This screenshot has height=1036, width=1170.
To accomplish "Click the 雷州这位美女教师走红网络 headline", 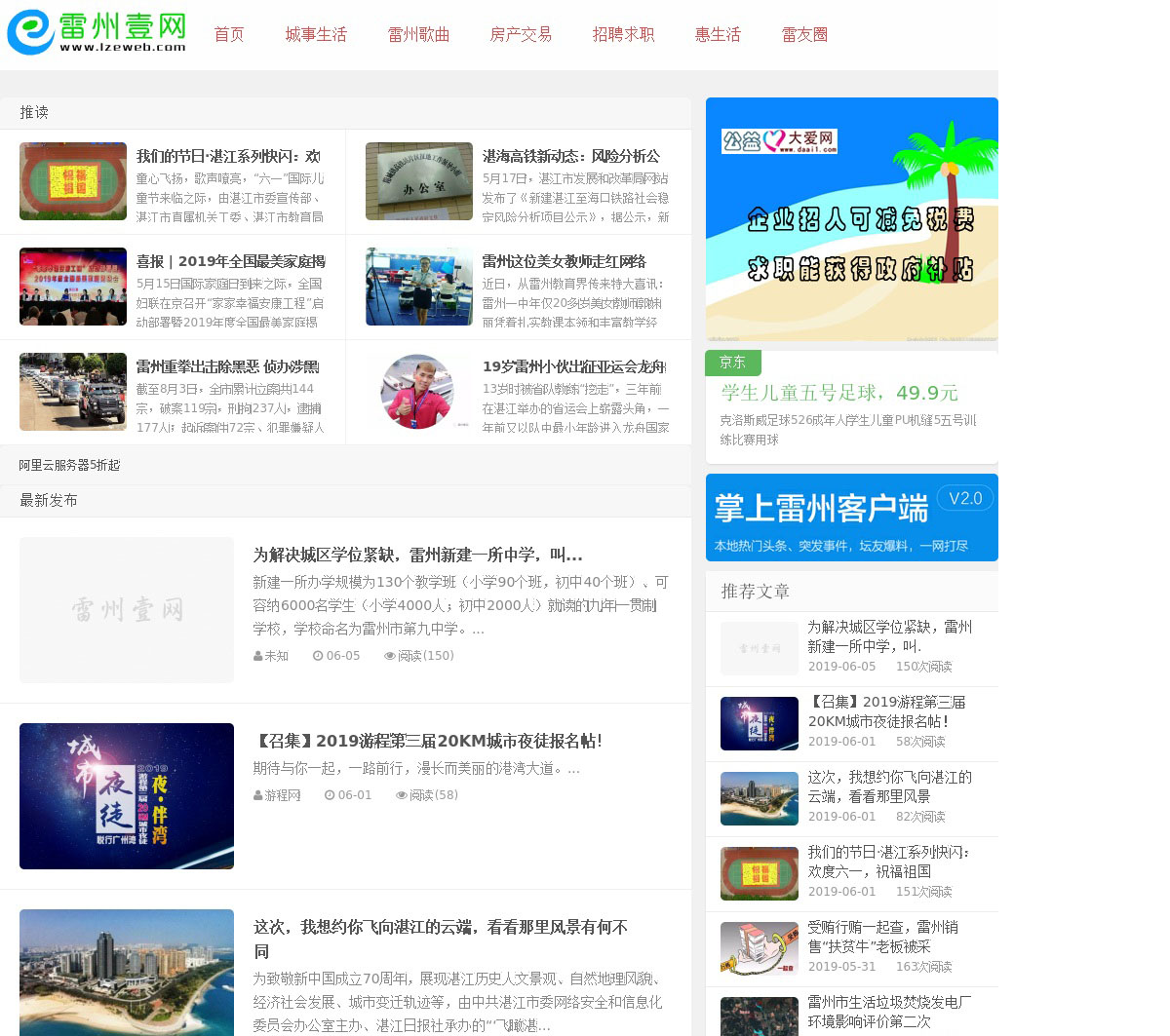I will tap(564, 261).
